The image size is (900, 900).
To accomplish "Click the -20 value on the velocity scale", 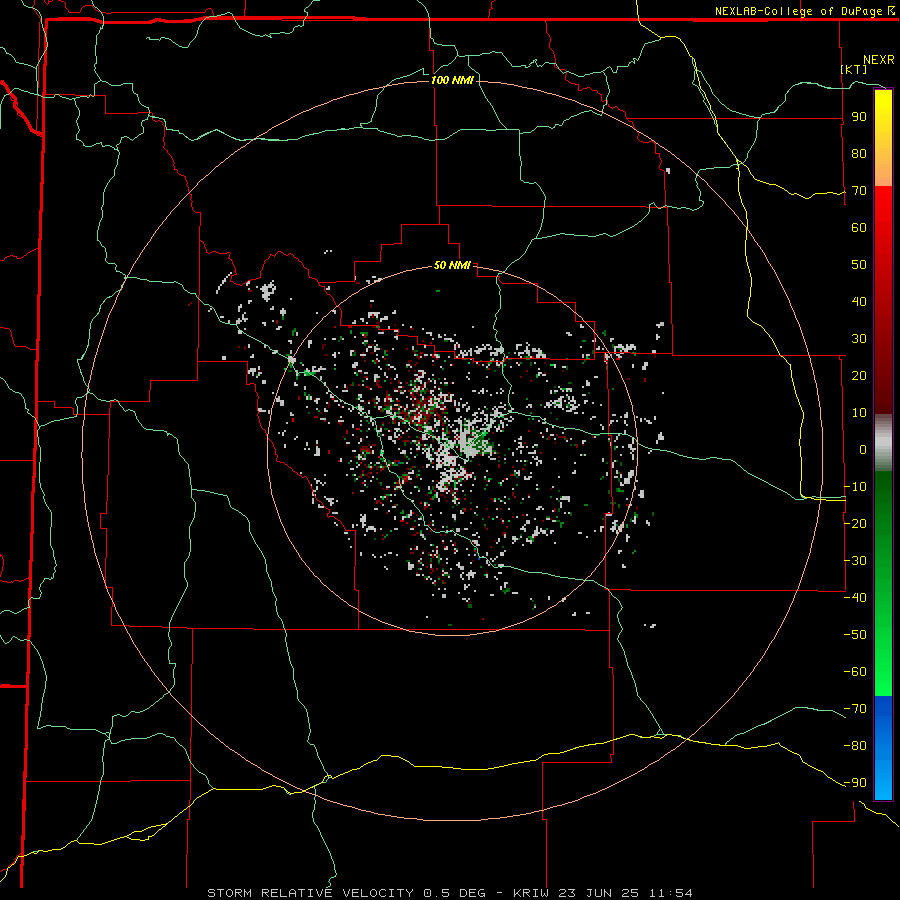I will tap(855, 524).
